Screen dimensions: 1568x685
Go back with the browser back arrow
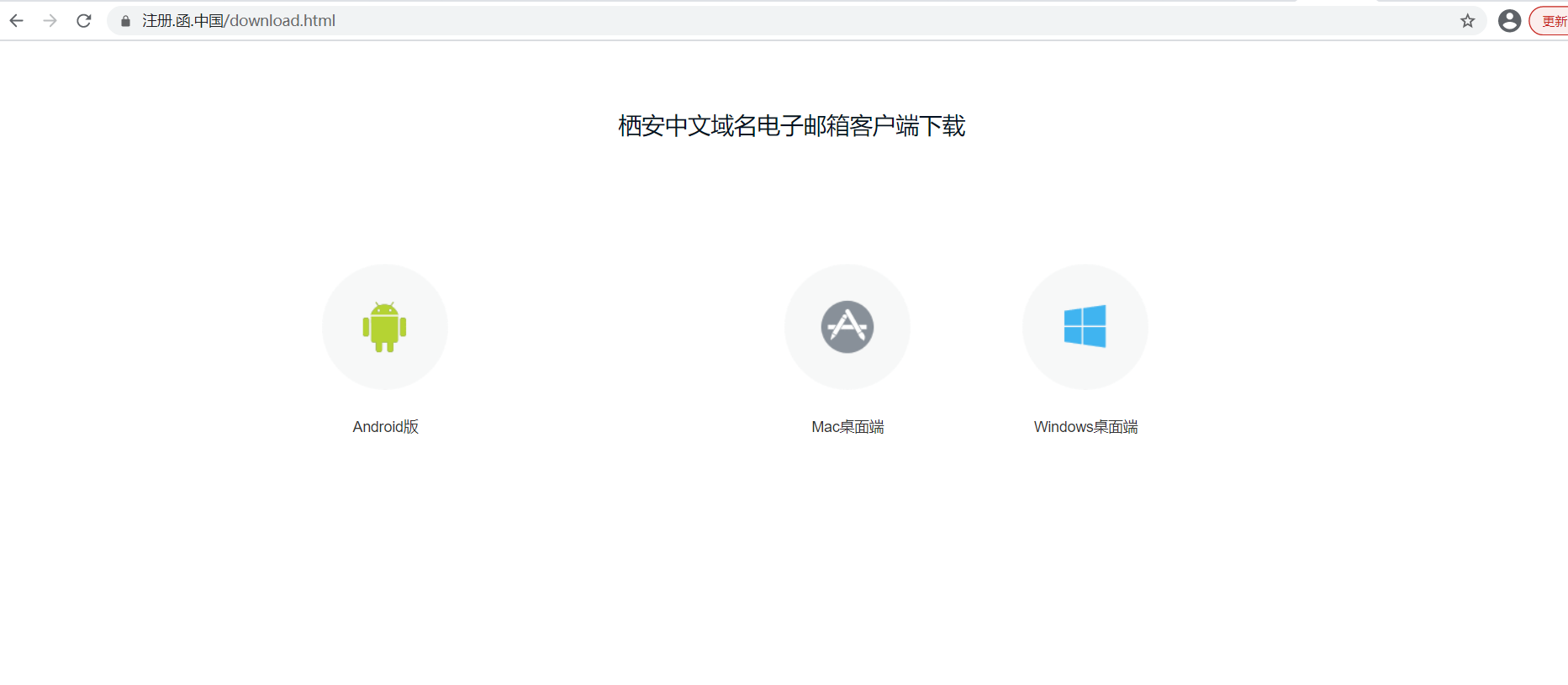click(17, 21)
